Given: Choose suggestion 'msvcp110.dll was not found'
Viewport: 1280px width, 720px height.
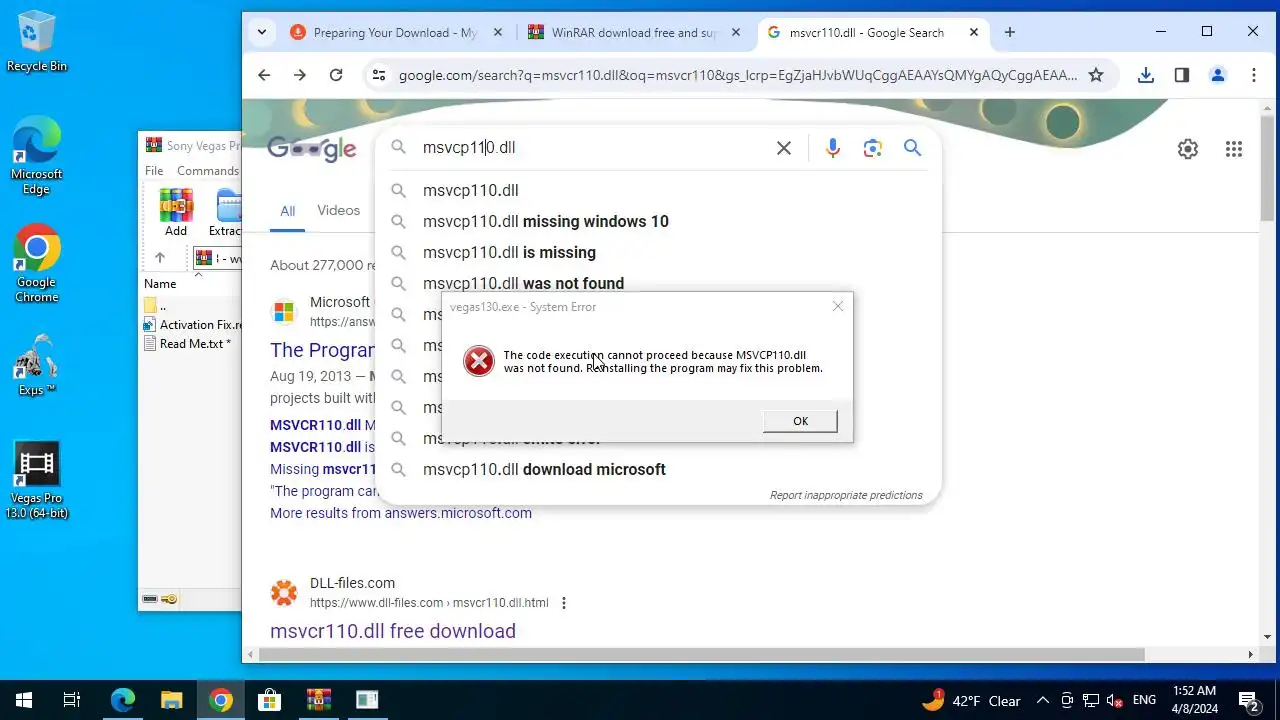Looking at the screenshot, I should pyautogui.click(x=656, y=283).
